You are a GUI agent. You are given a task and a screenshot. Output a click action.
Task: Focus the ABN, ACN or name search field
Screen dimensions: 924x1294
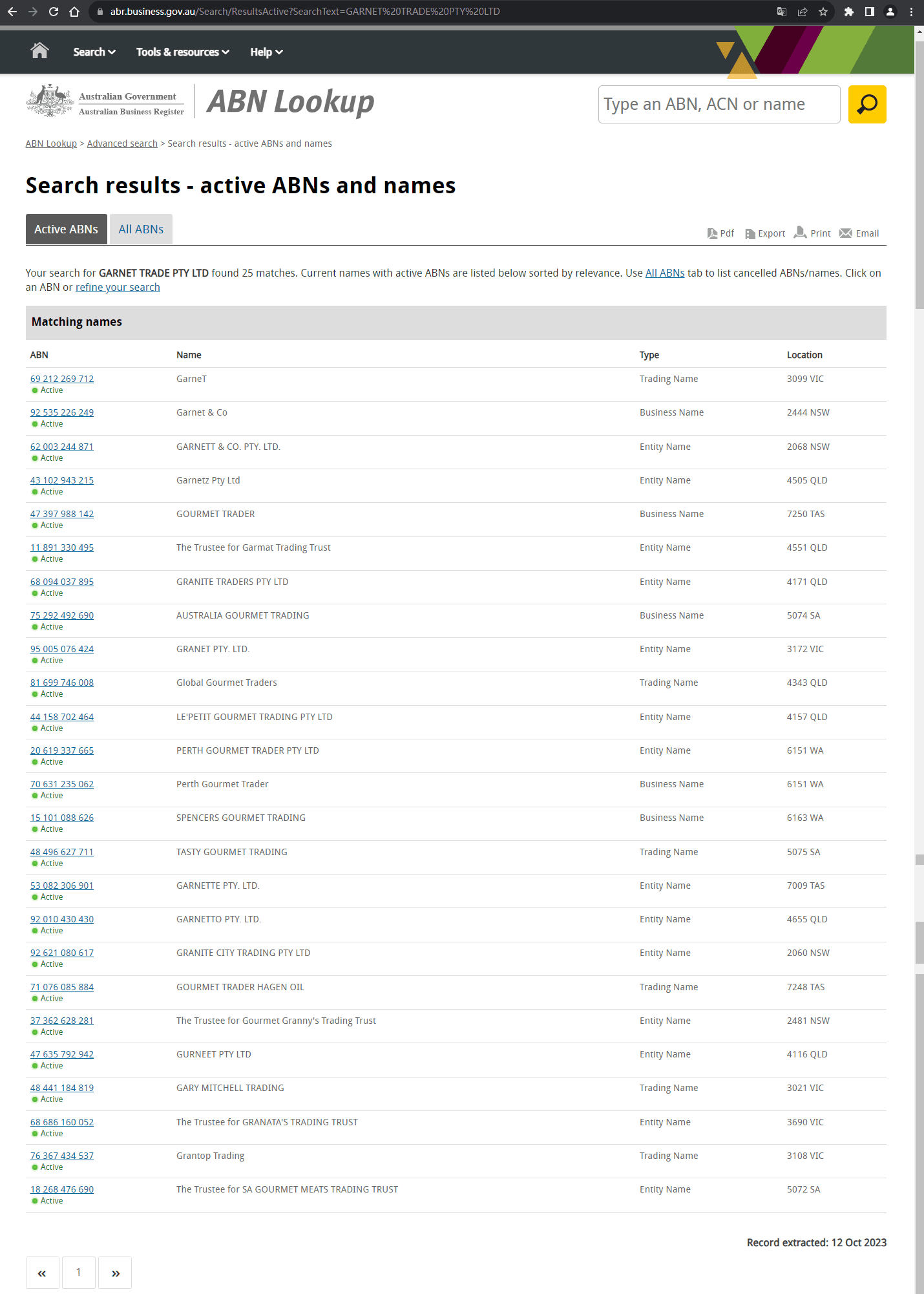point(719,104)
